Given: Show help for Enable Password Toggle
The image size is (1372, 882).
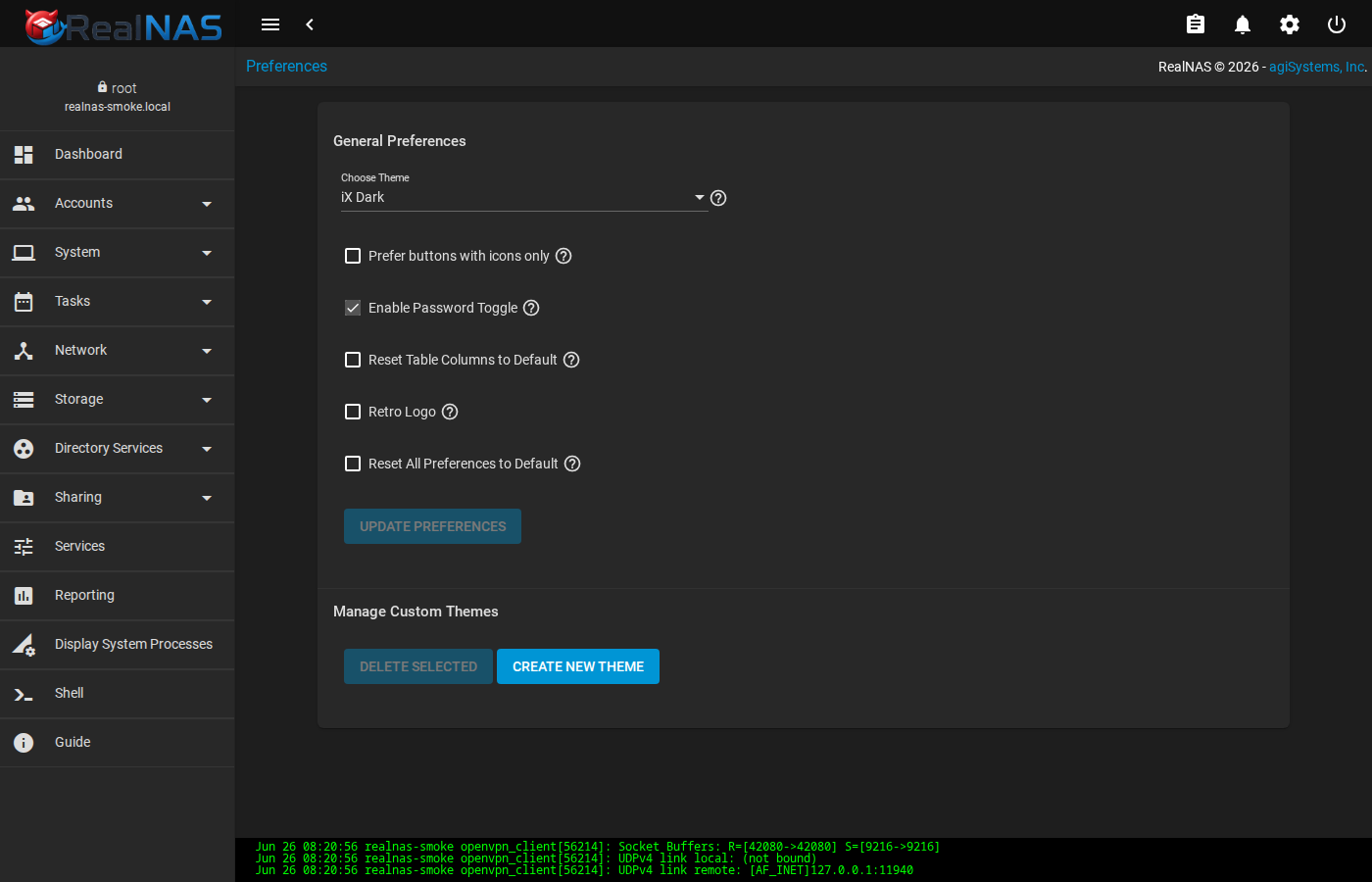Looking at the screenshot, I should tap(531, 308).
